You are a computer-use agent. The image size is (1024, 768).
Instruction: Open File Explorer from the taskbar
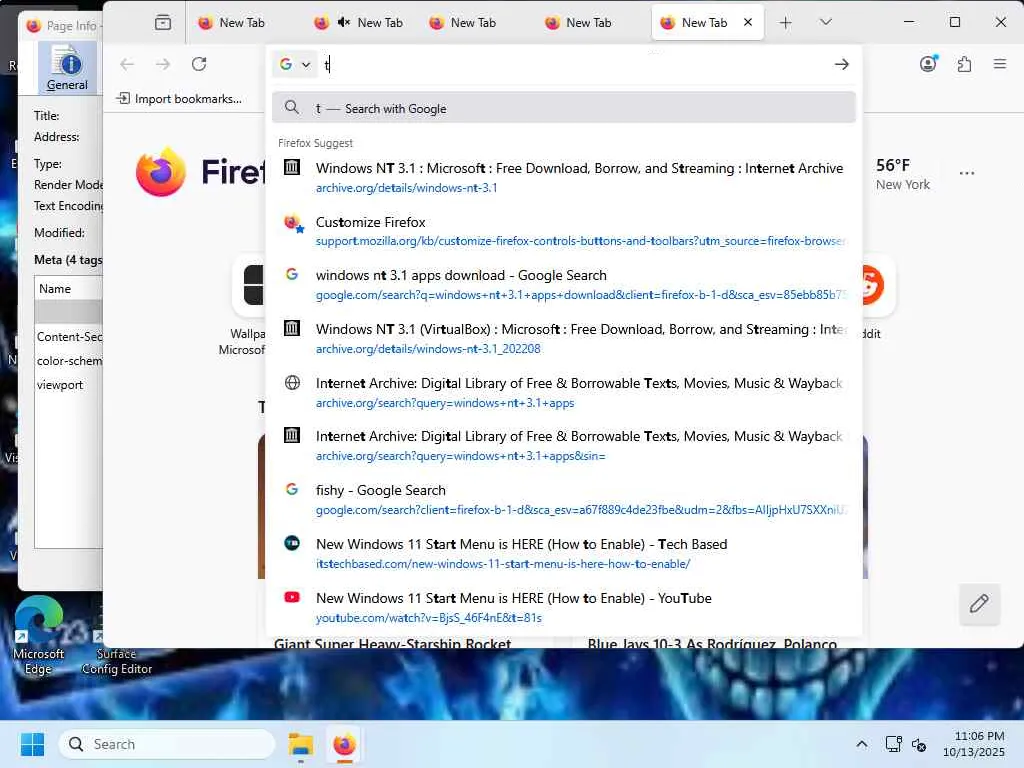(301, 744)
